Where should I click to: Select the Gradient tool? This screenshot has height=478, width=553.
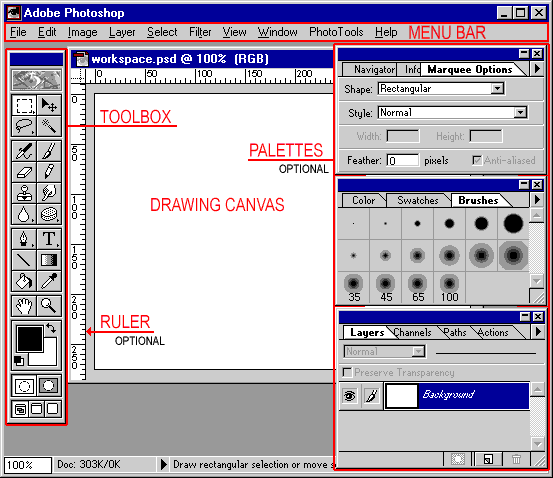(49, 260)
